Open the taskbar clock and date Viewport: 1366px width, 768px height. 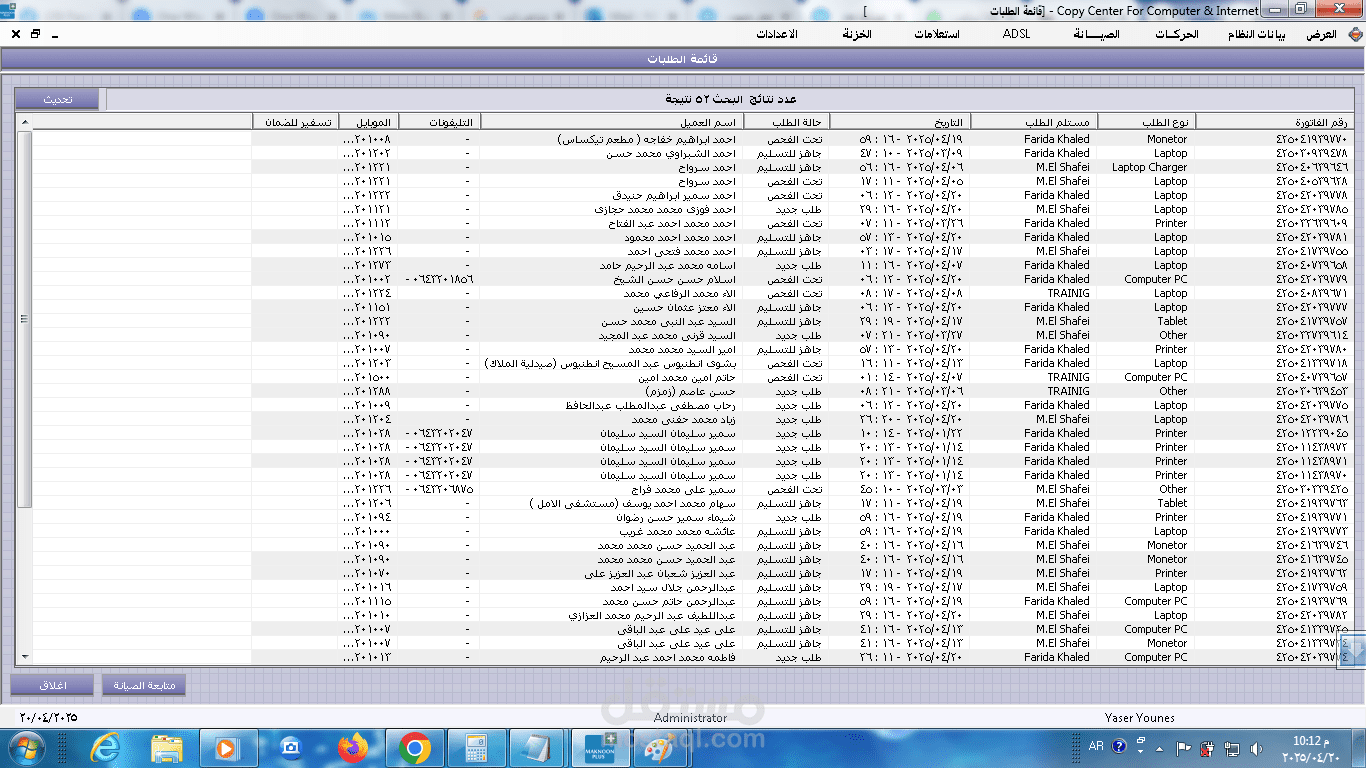(1313, 747)
